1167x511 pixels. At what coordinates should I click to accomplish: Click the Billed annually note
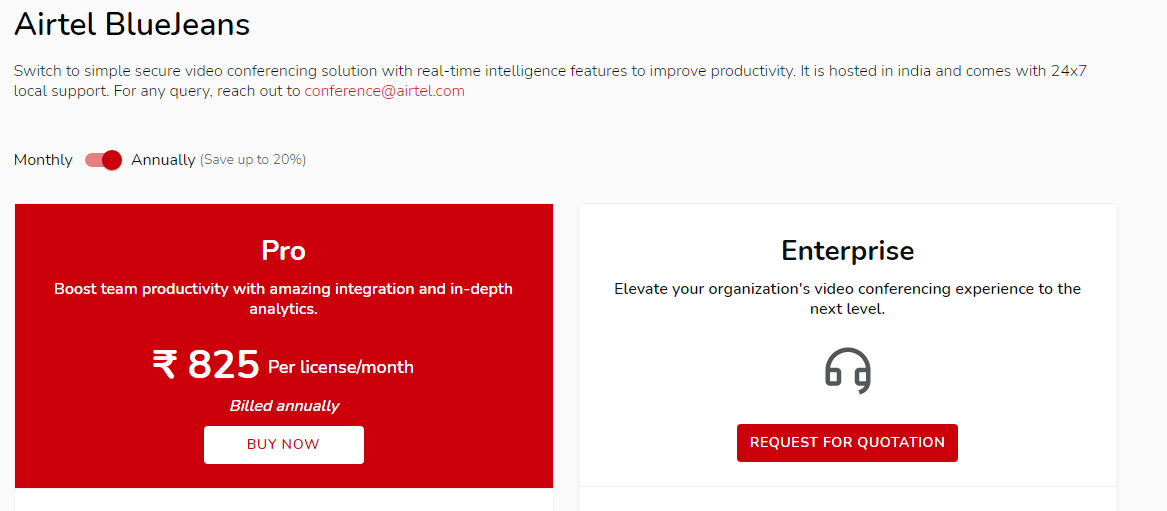pos(284,406)
